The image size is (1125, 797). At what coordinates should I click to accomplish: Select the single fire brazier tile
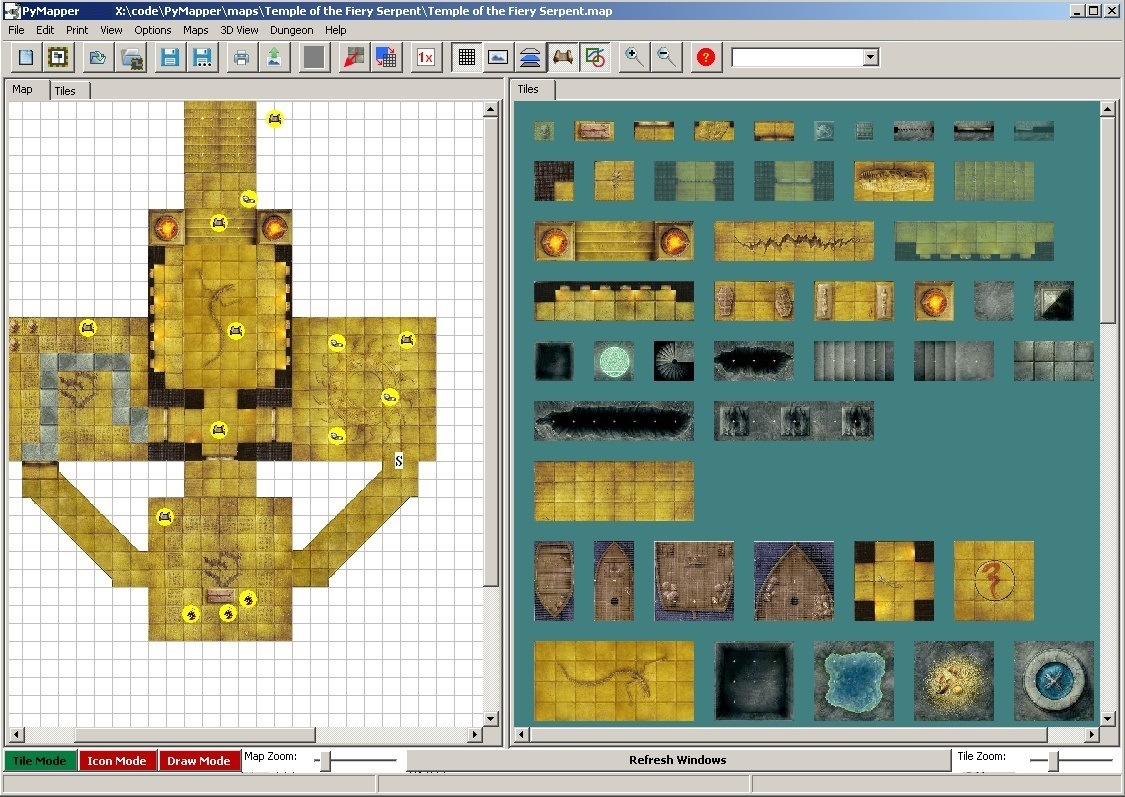pos(933,301)
